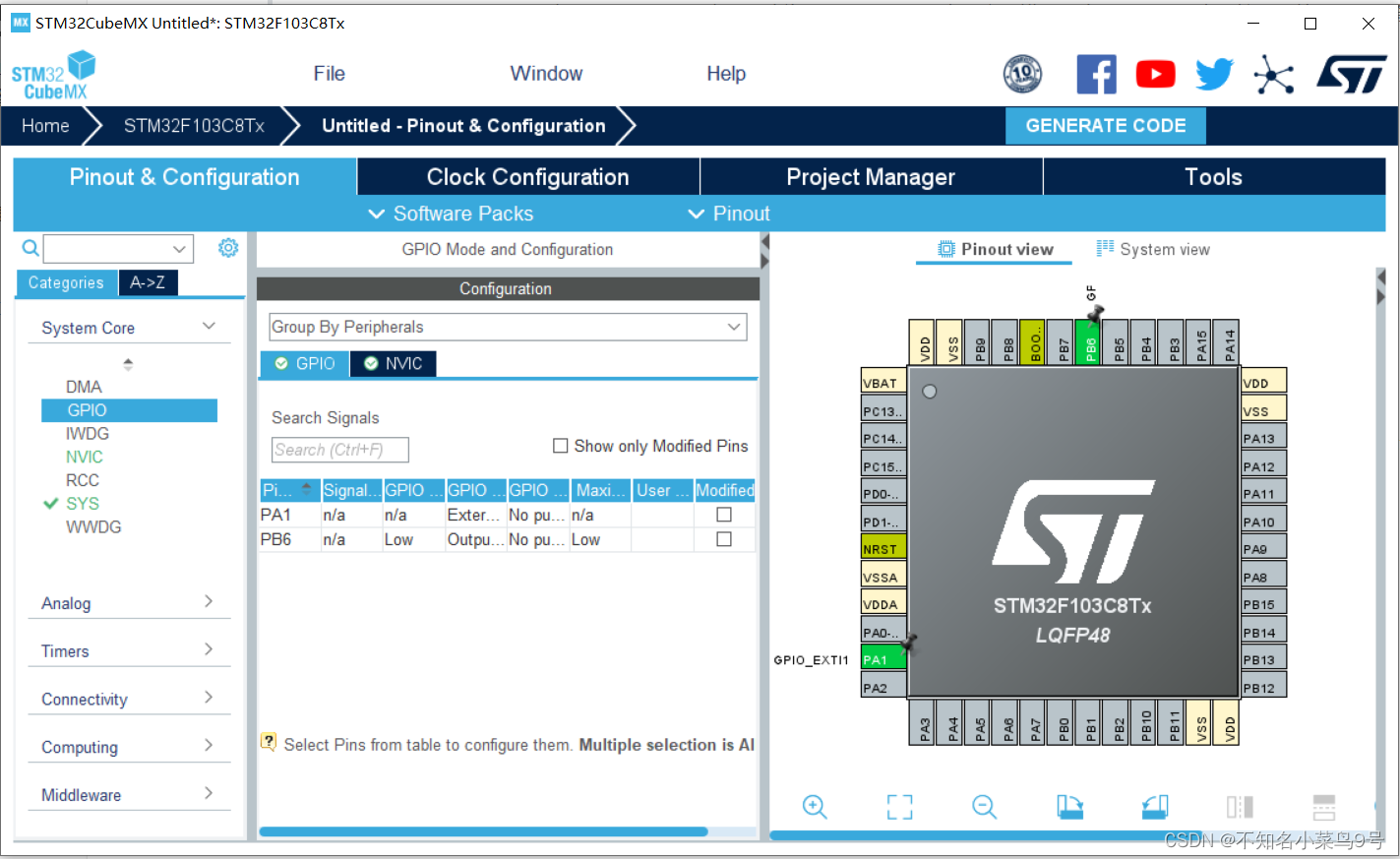Open the Facebook link icon
The height and width of the screenshot is (859, 1400).
click(1096, 74)
